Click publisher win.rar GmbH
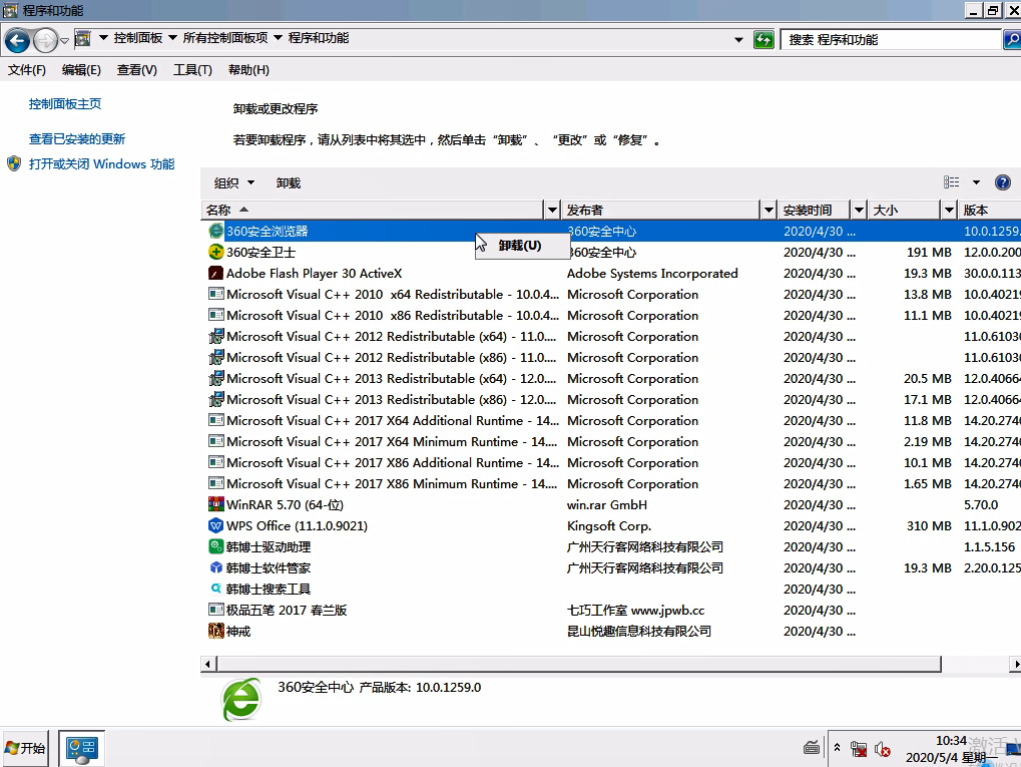1021x767 pixels. click(x=607, y=505)
